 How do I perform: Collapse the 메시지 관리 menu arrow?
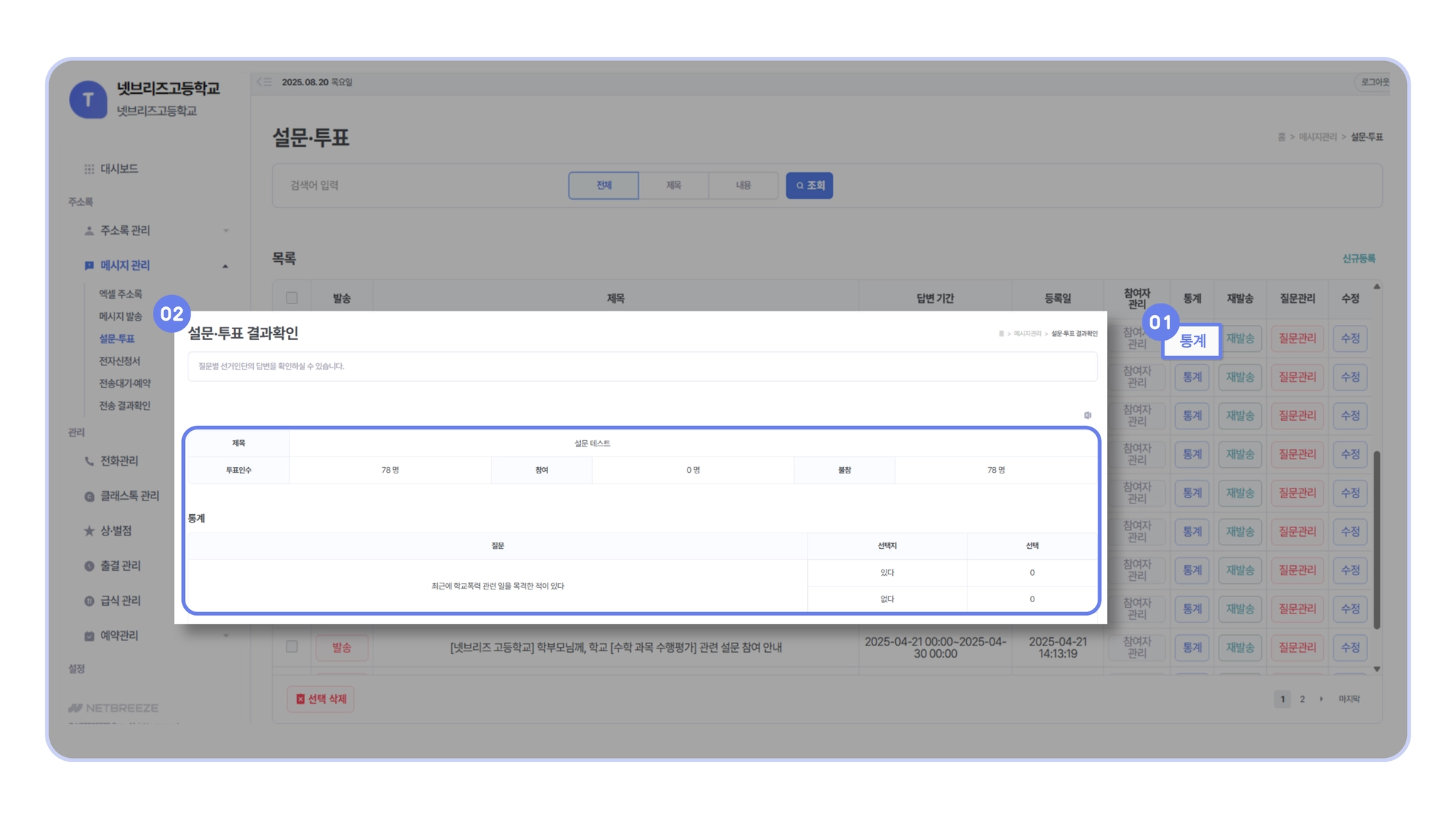(x=225, y=266)
